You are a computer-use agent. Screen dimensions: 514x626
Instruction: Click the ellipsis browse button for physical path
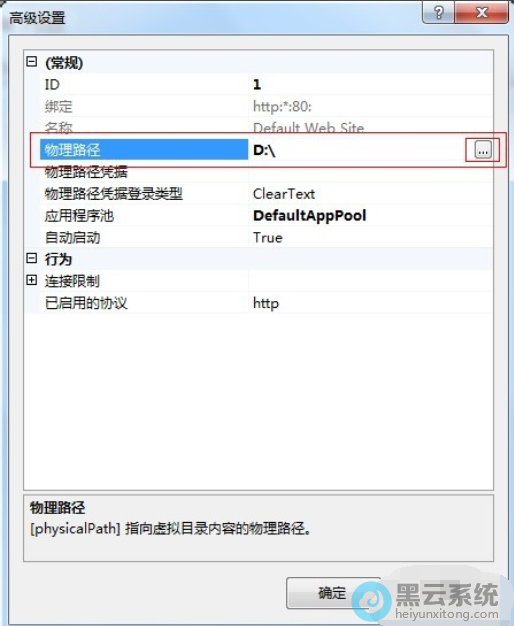(x=483, y=151)
